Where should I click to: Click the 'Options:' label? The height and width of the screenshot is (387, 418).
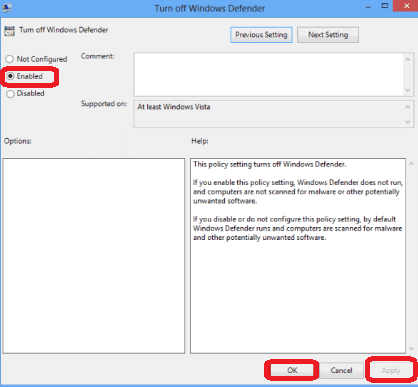click(x=18, y=141)
